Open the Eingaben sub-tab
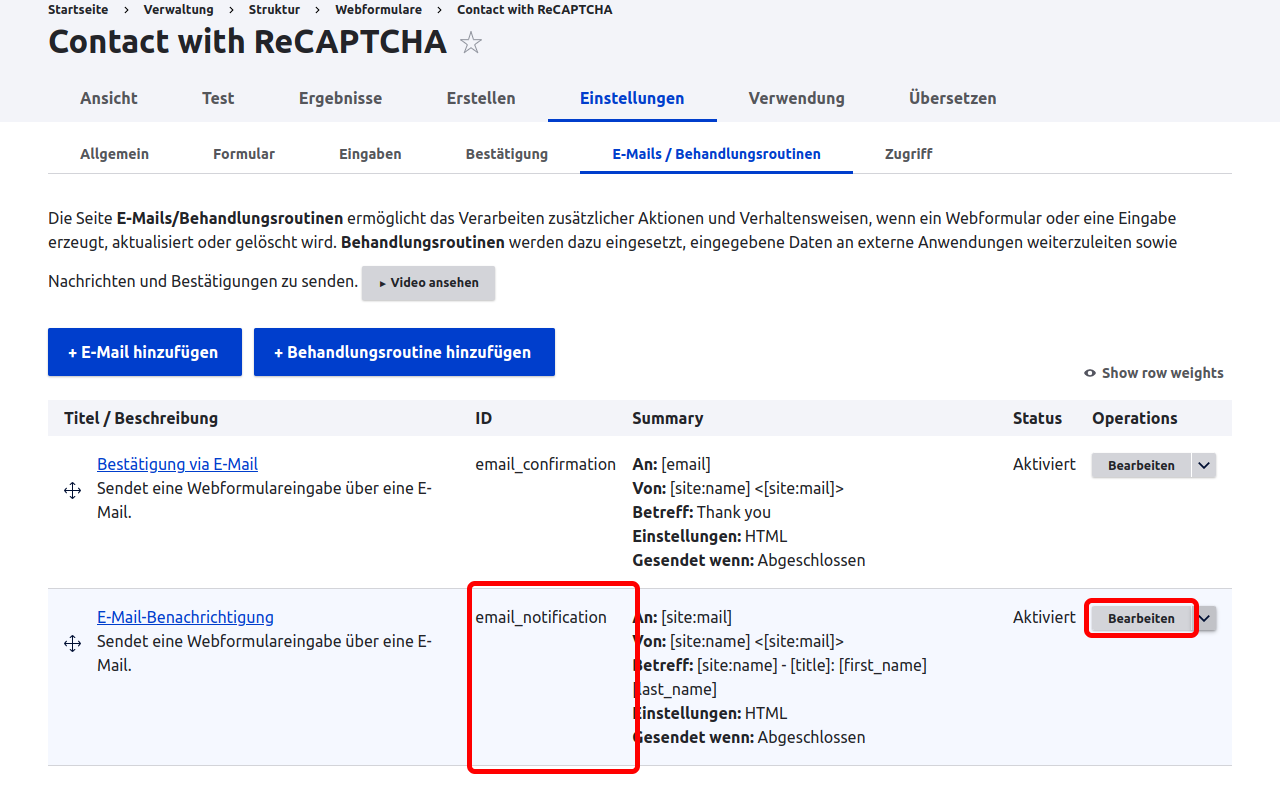Screen dimensions: 1280x786 tap(370, 154)
